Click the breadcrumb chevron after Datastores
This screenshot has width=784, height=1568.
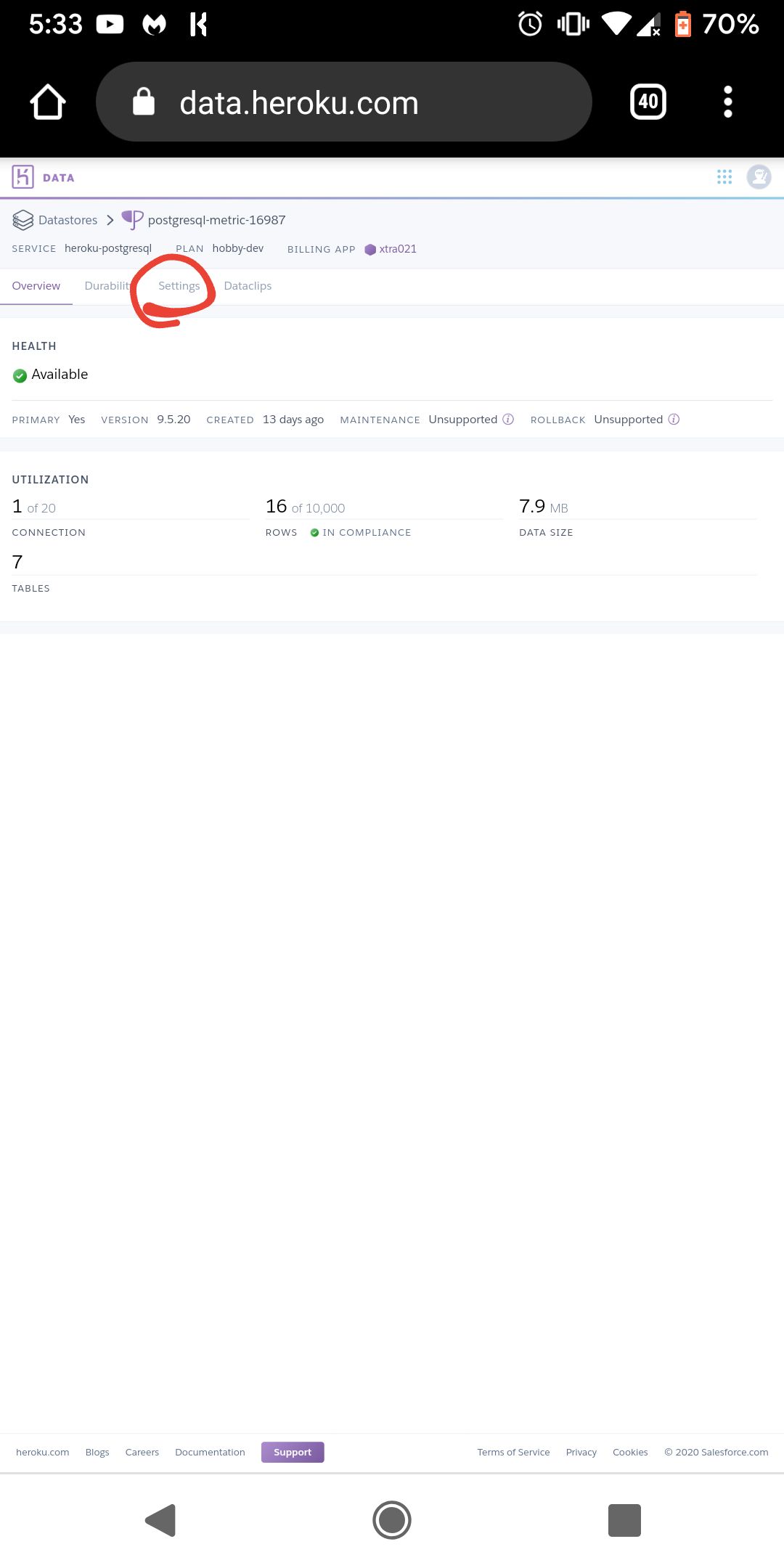coord(110,220)
